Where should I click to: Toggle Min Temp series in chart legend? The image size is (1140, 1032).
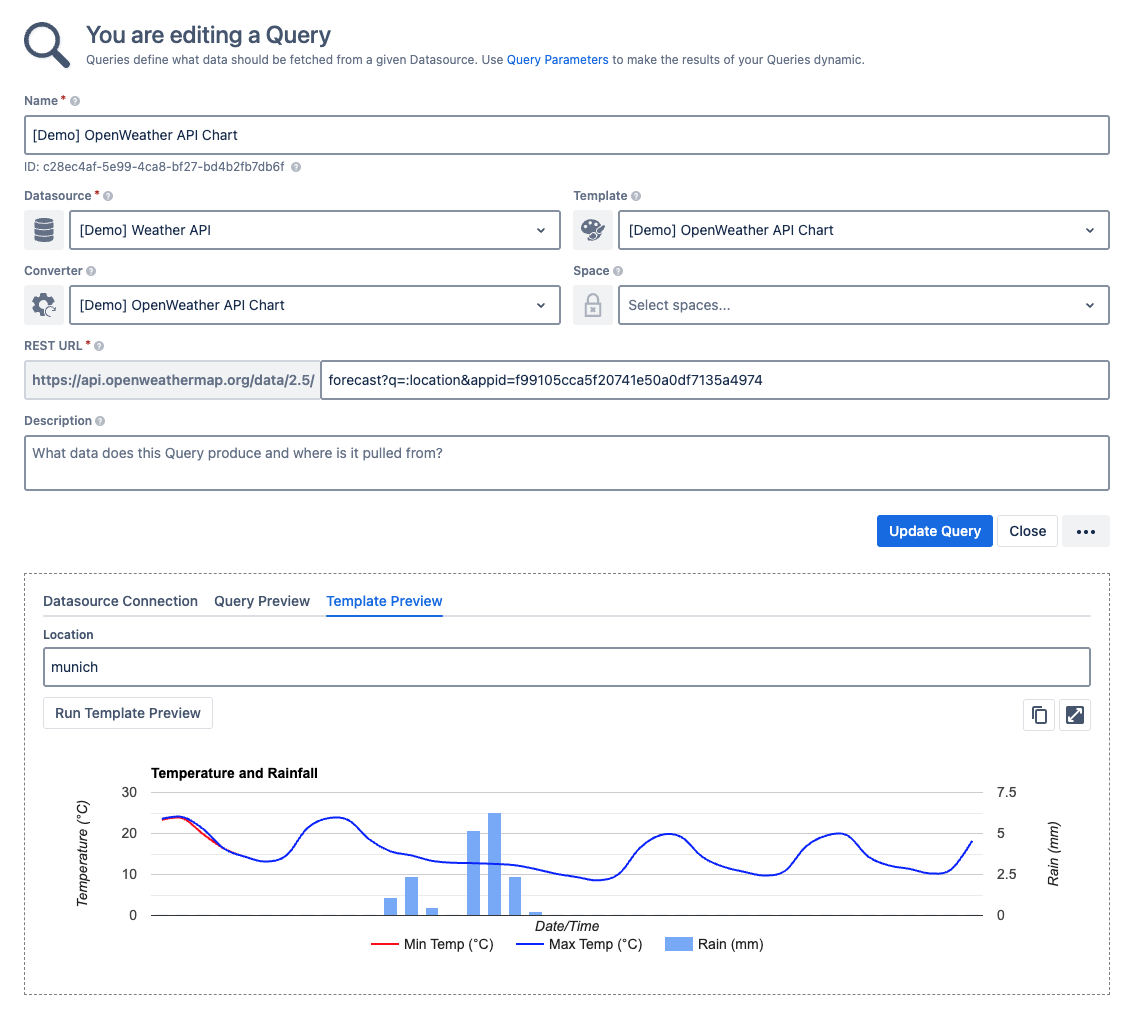pos(433,944)
